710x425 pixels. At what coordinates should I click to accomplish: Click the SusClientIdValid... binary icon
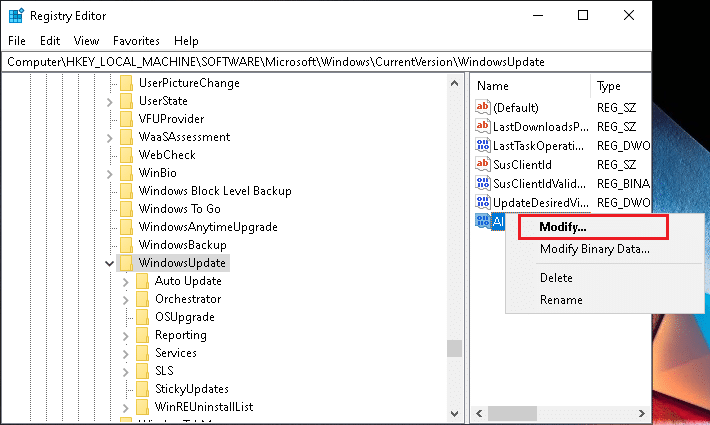[482, 184]
